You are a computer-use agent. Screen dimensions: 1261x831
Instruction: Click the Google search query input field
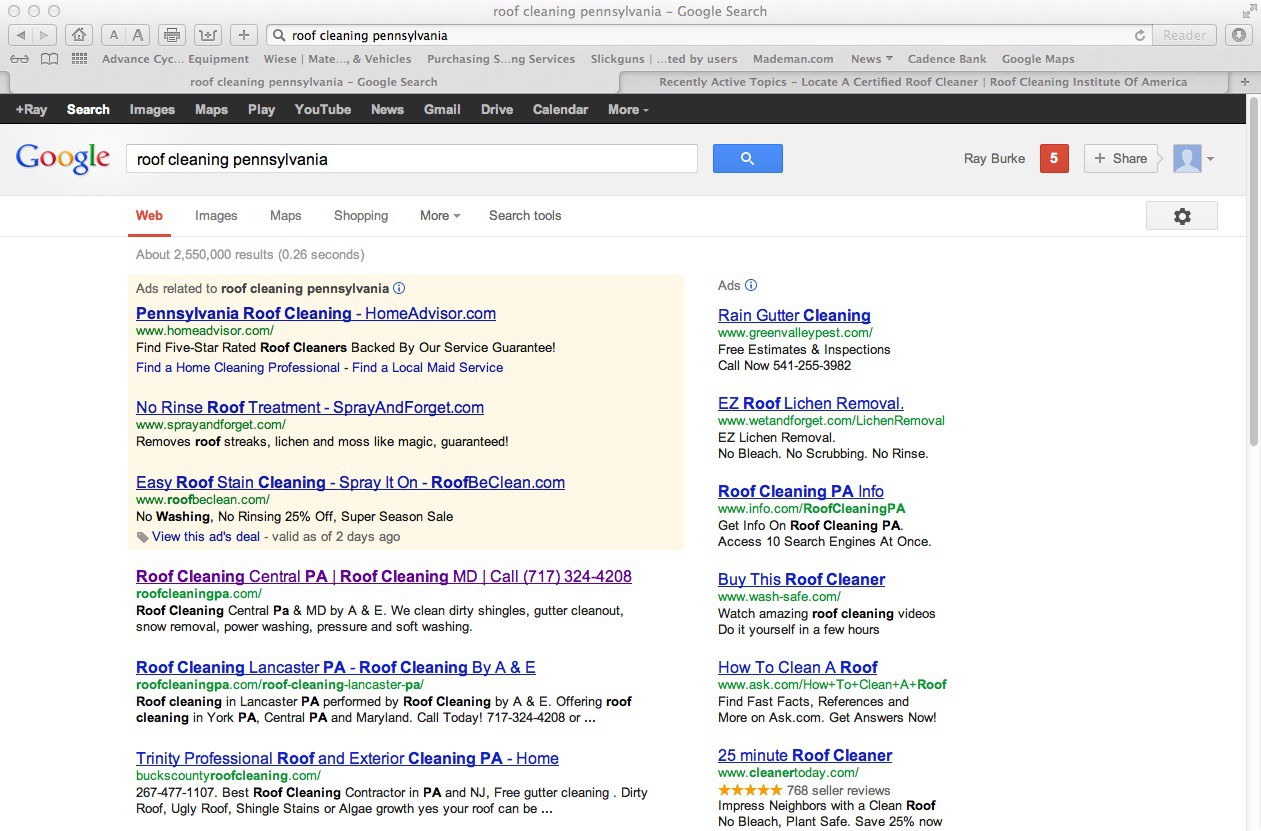(411, 159)
